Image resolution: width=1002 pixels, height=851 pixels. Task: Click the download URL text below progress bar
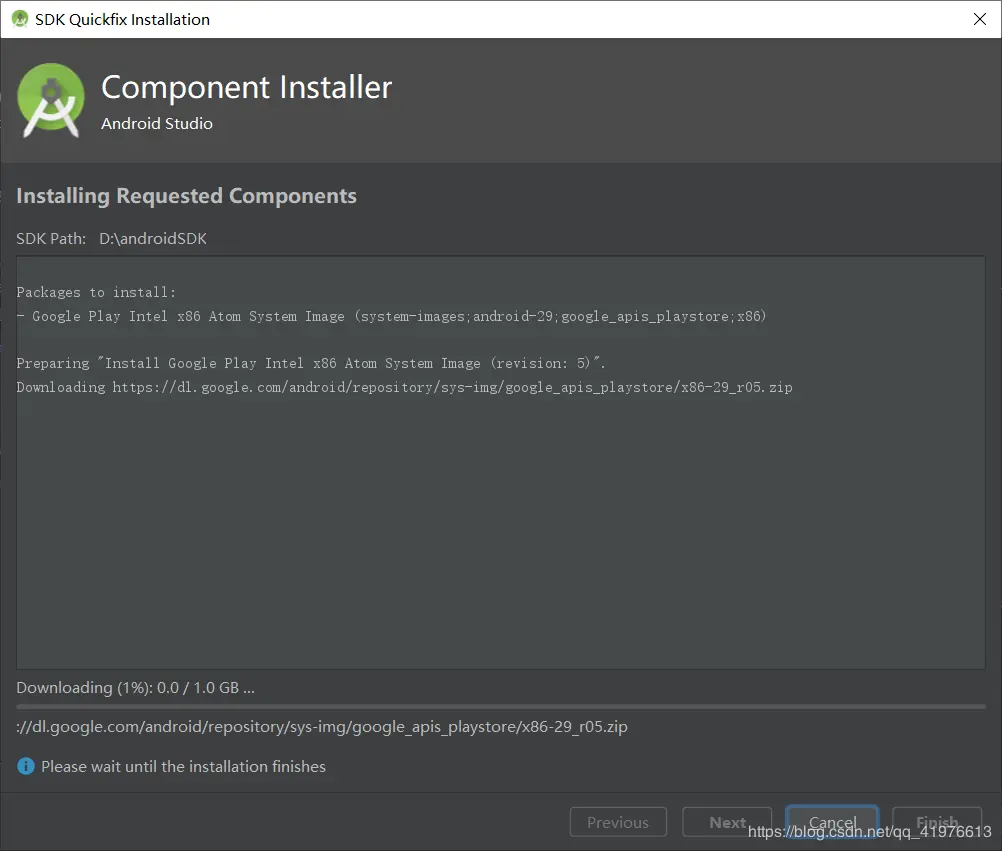click(322, 726)
